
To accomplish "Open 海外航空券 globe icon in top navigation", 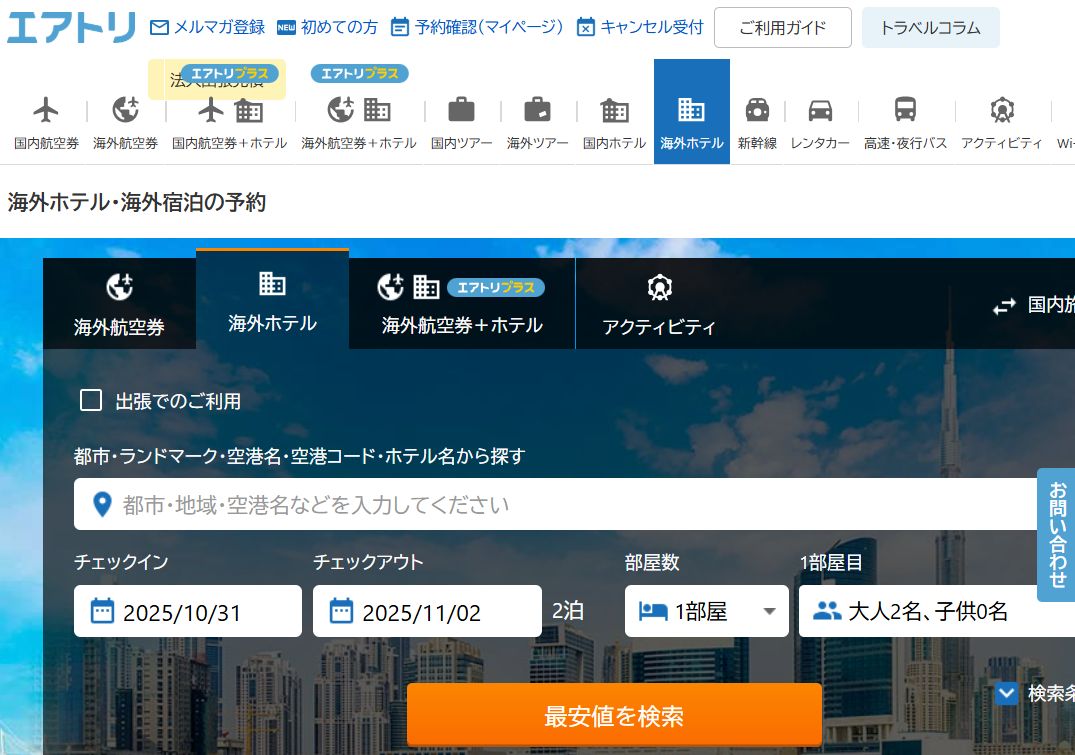I will (x=125, y=109).
